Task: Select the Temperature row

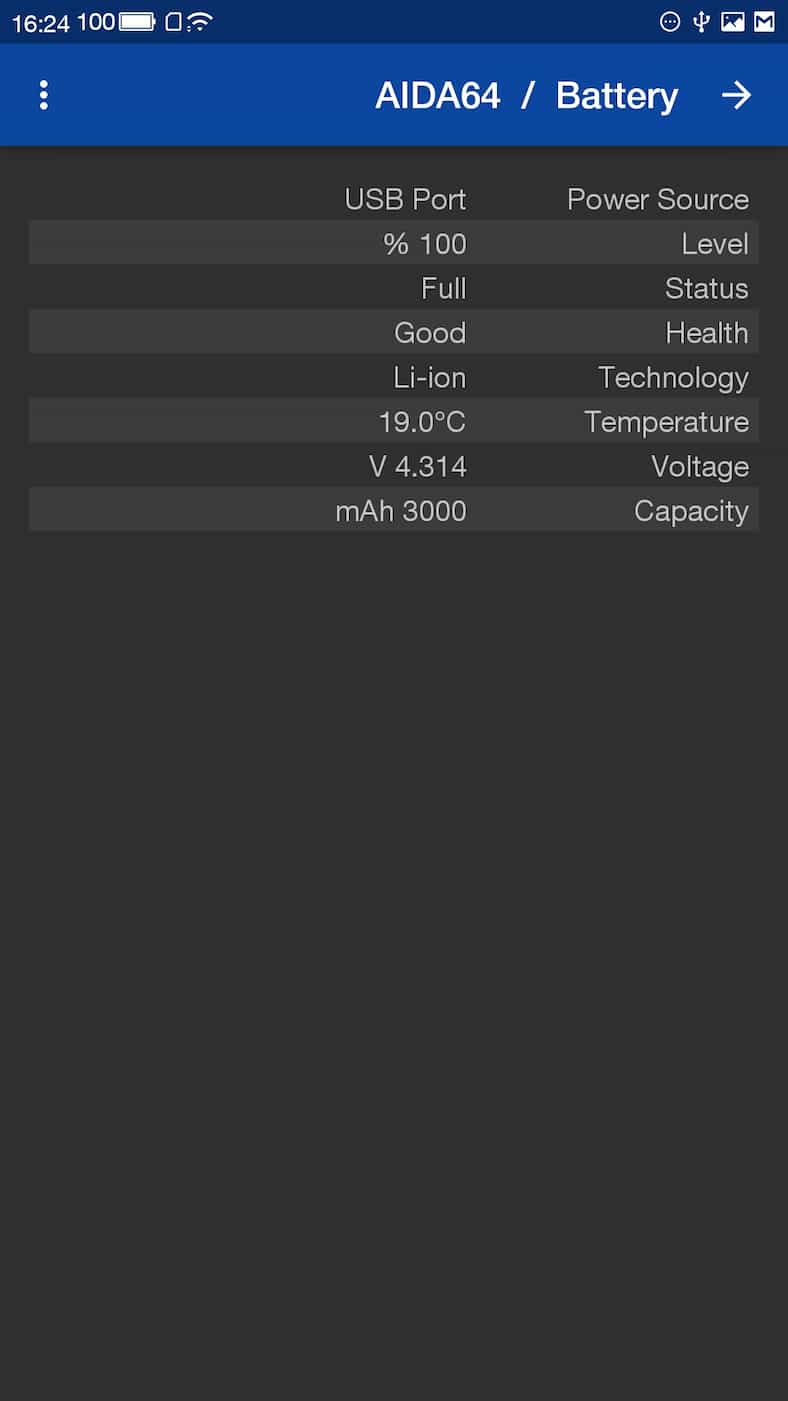Action: point(394,421)
